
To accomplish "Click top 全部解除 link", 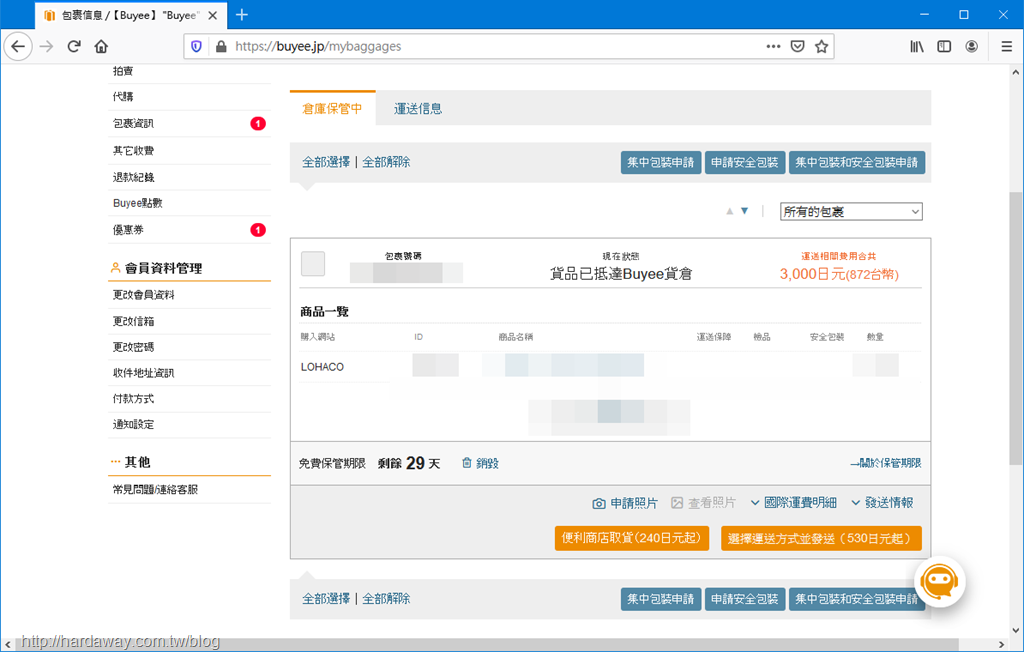I will click(x=387, y=162).
